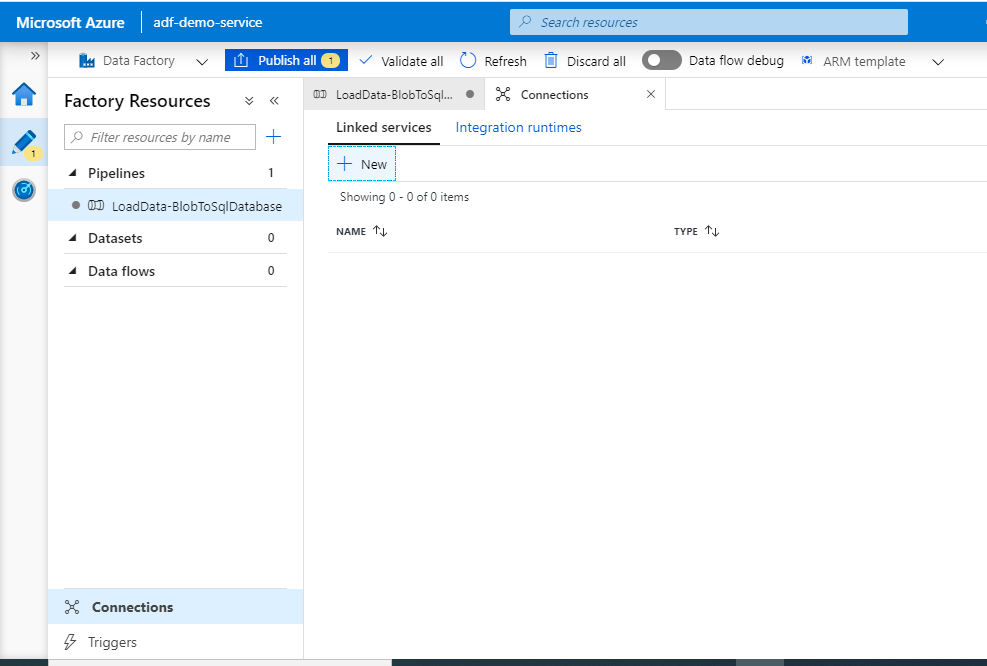Image resolution: width=987 pixels, height=666 pixels.
Task: Click adf-demo-service factory name
Action: click(x=208, y=22)
